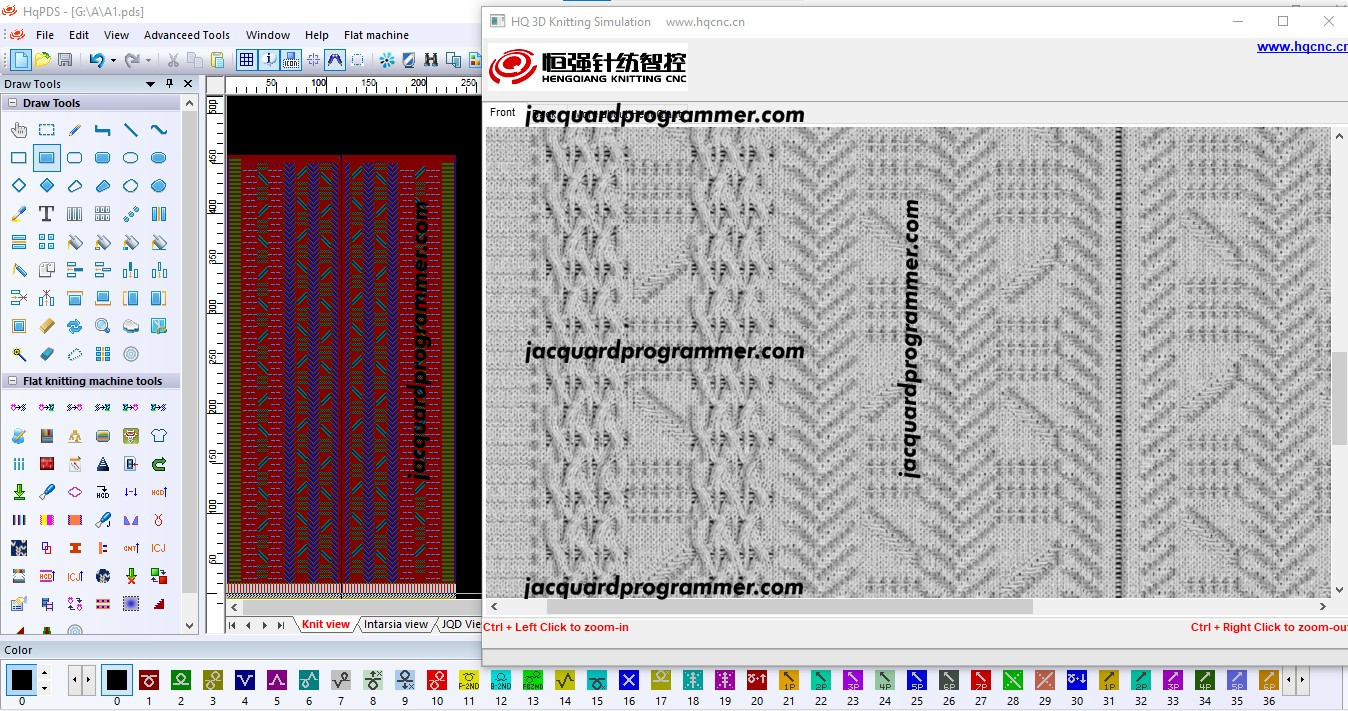Open the Draw Tools panel options dropdown

tap(151, 84)
